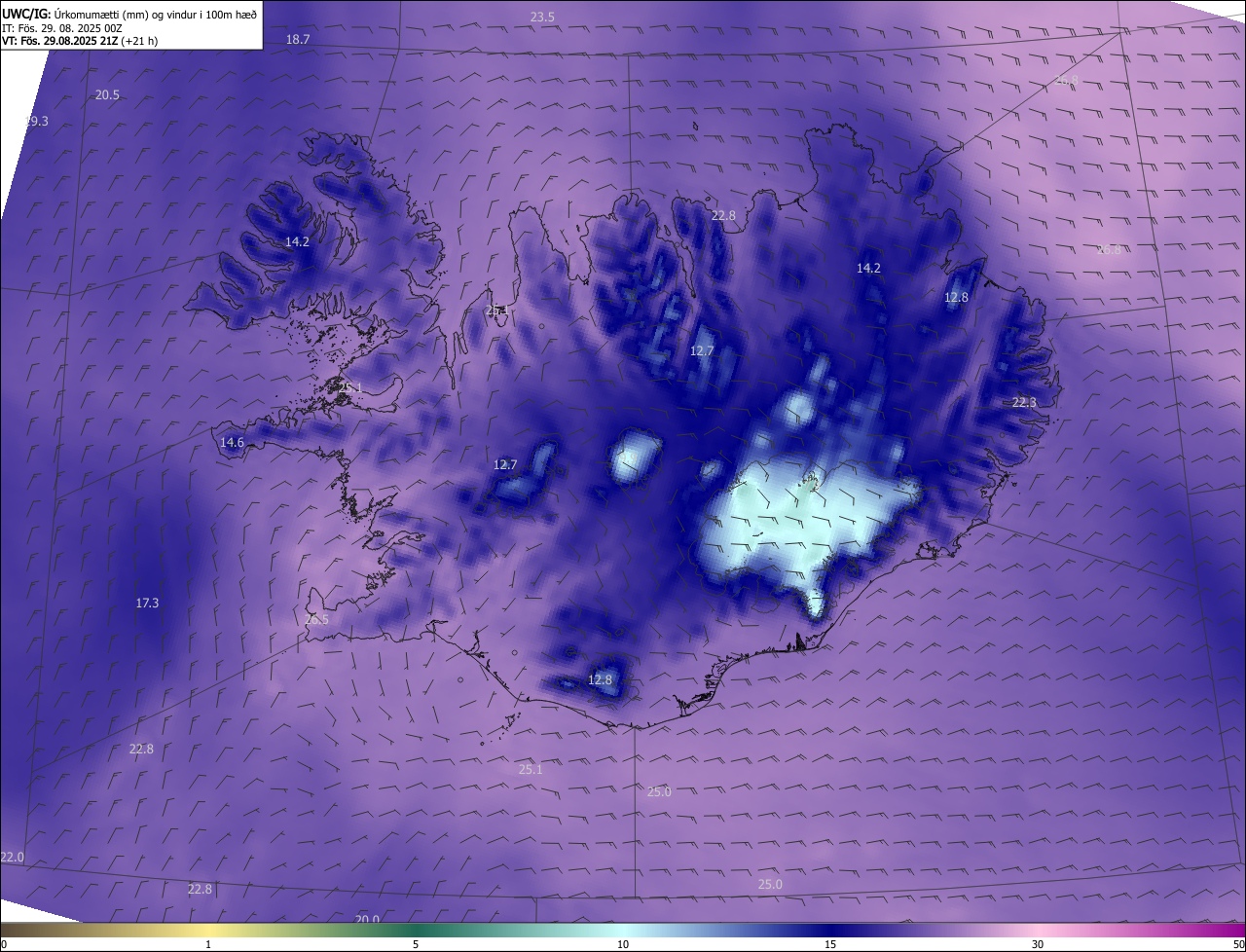Pick the 14.6 value label
This screenshot has width=1246, height=952.
click(x=232, y=442)
